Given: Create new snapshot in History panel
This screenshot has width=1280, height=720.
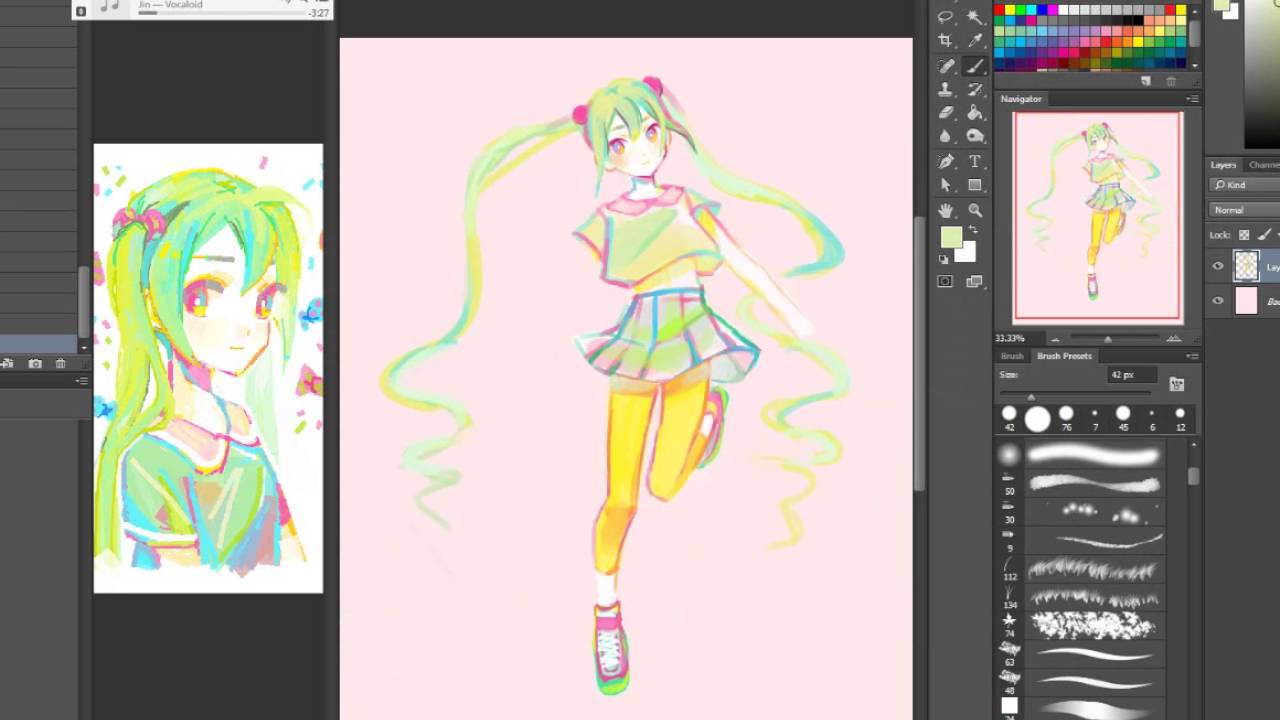Looking at the screenshot, I should (35, 364).
